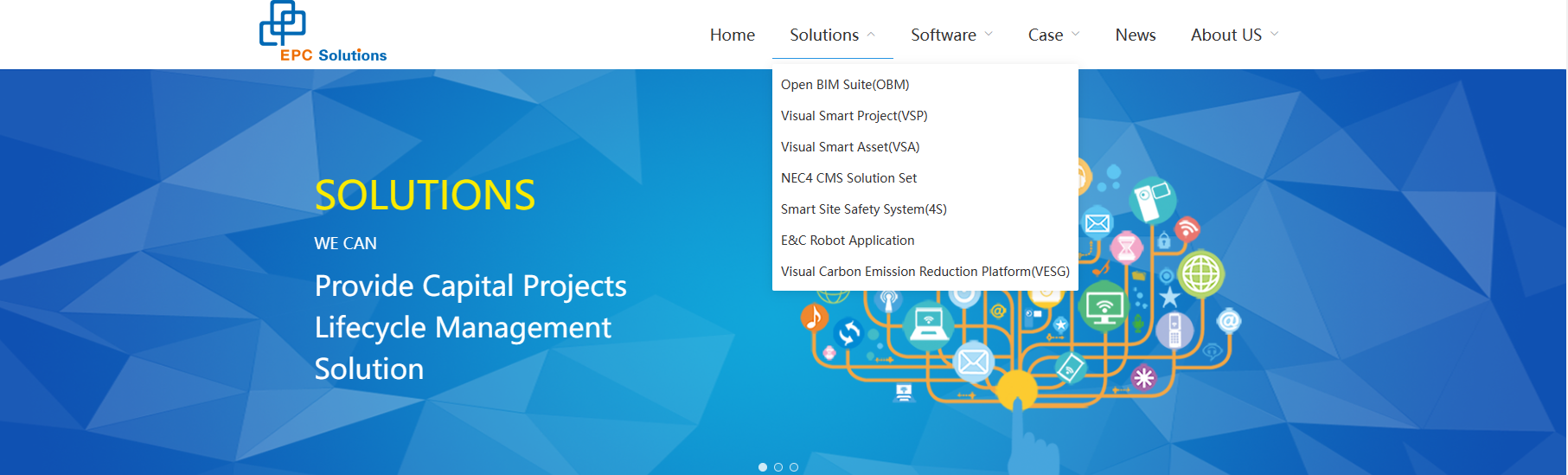Click the yellow SOLUTIONS banner heading
Image resolution: width=1568 pixels, height=475 pixels.
[425, 196]
